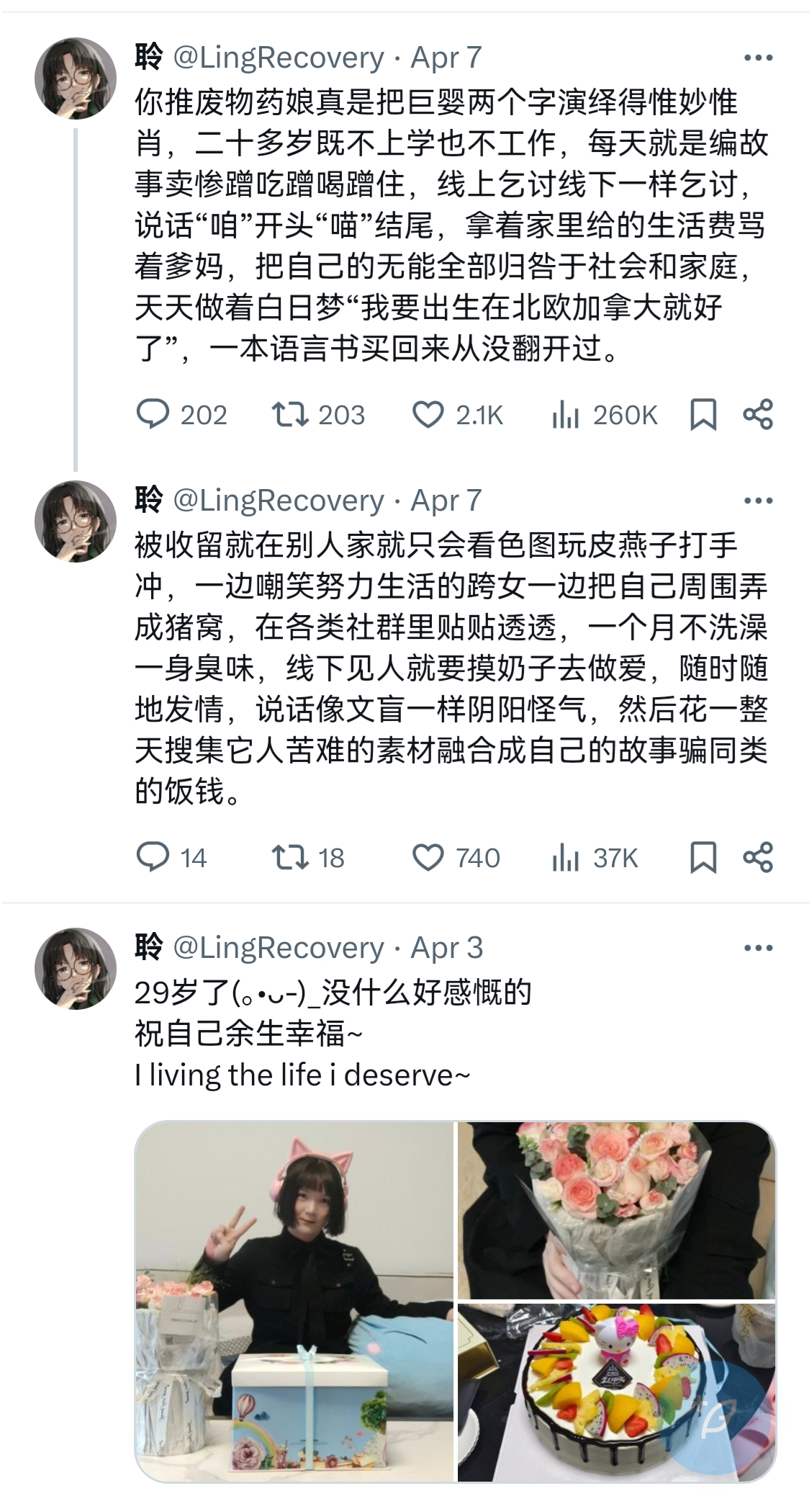Bookmark the first Apr 7 tweet
The image size is (812, 1509).
click(703, 414)
